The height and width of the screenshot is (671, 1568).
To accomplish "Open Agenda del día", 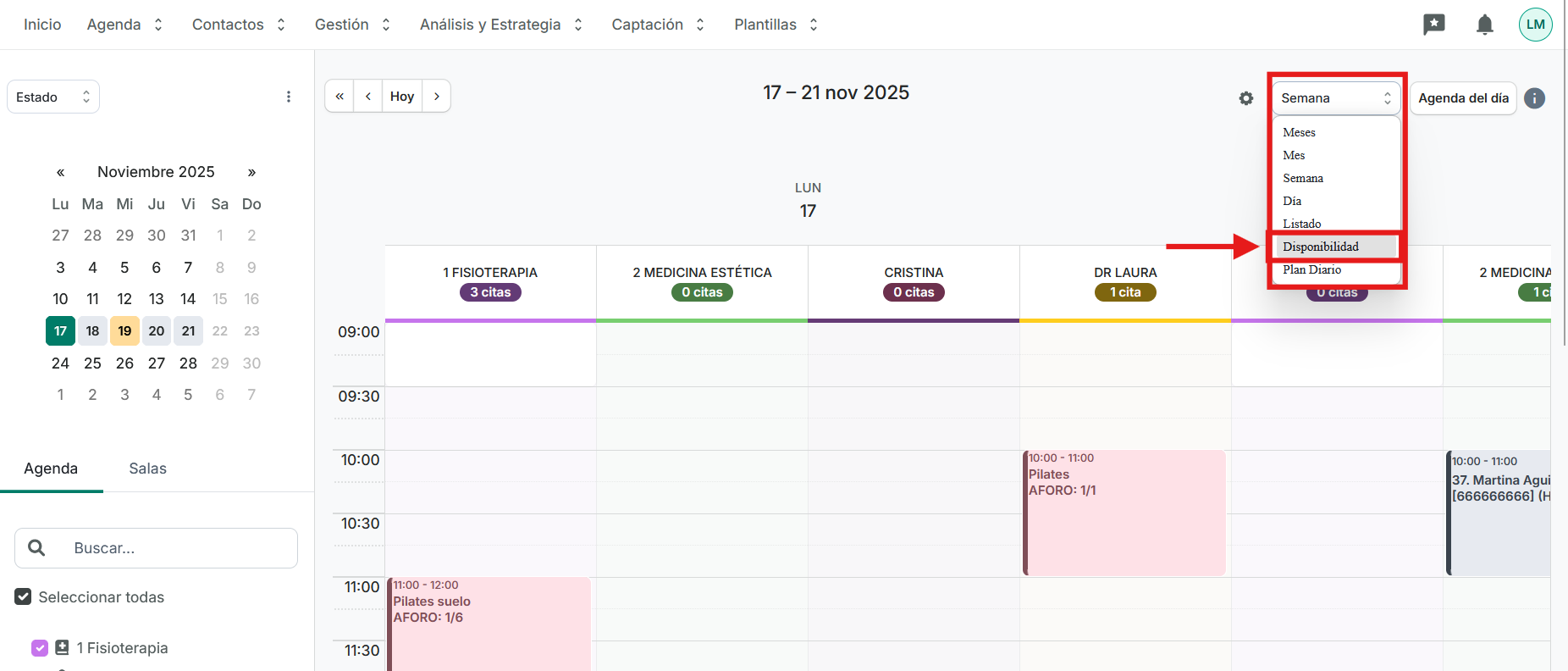I will coord(1462,98).
